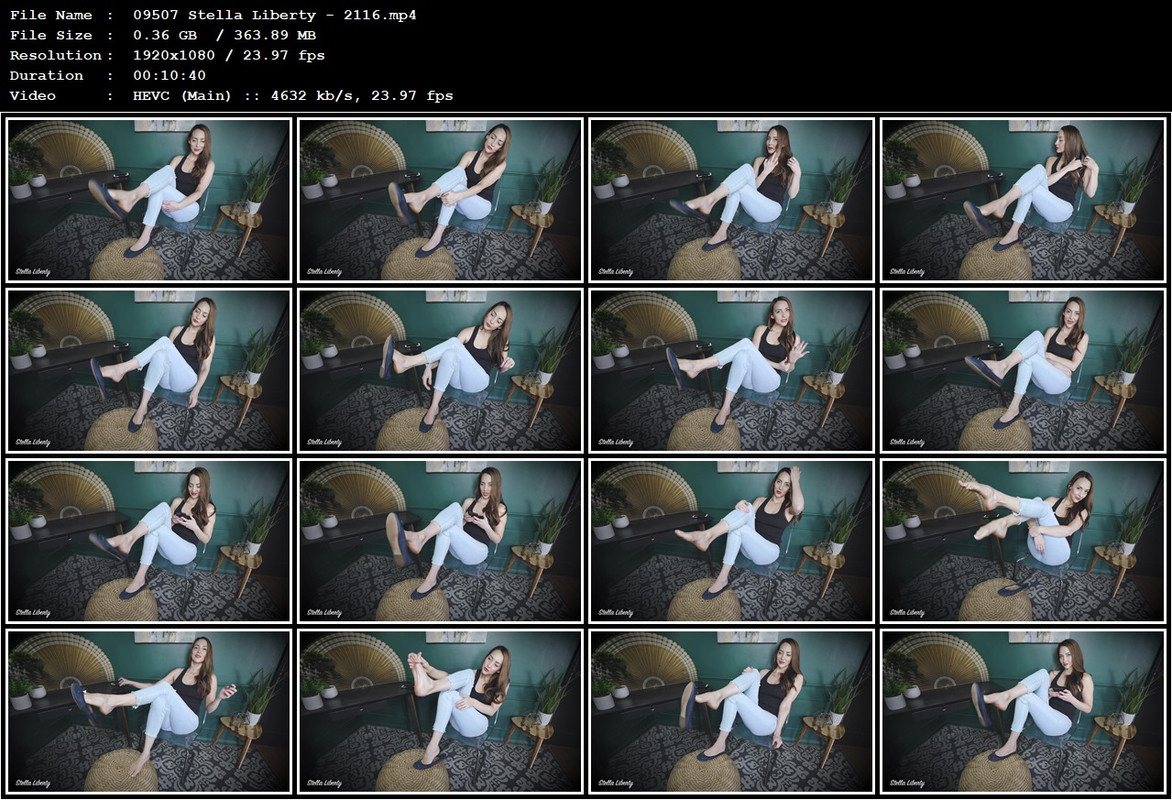This screenshot has width=1172, height=800.
Task: Select the second thumbnail in the second row
Action: (x=440, y=370)
